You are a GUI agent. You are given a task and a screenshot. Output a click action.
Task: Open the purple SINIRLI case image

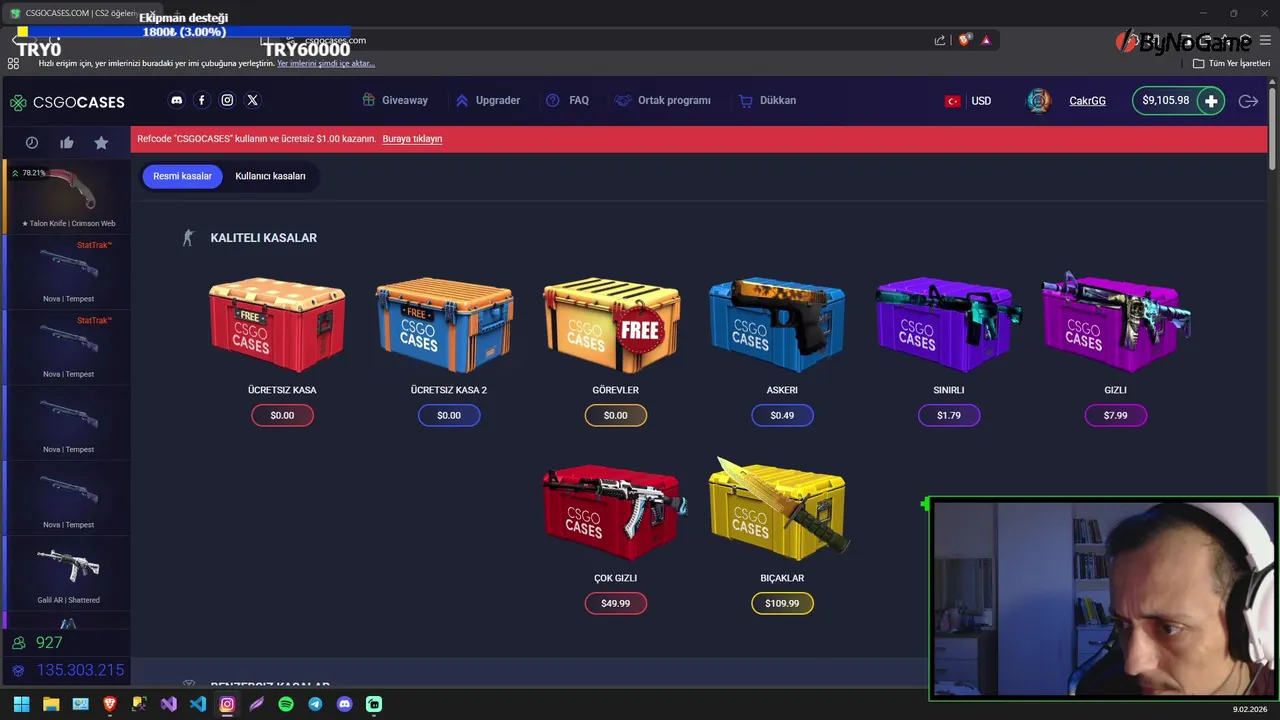coord(948,324)
